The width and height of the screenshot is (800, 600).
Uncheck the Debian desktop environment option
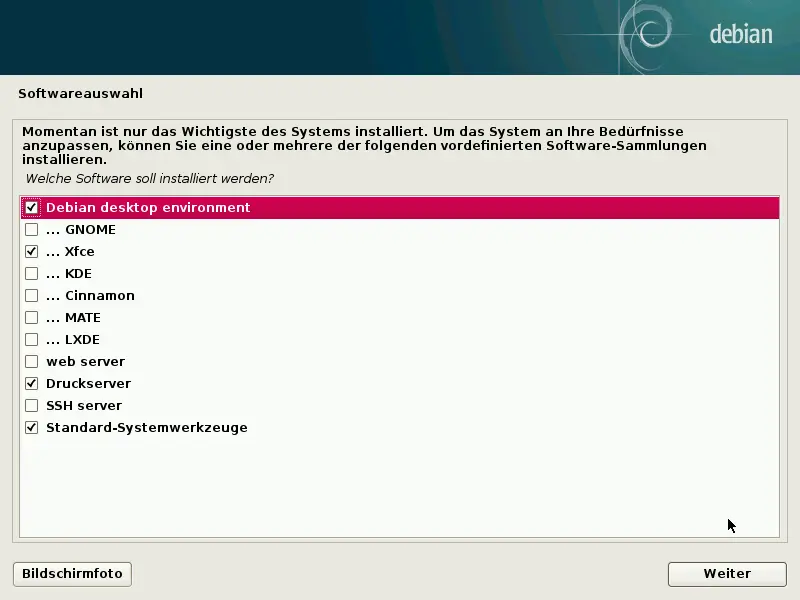pyautogui.click(x=31, y=207)
